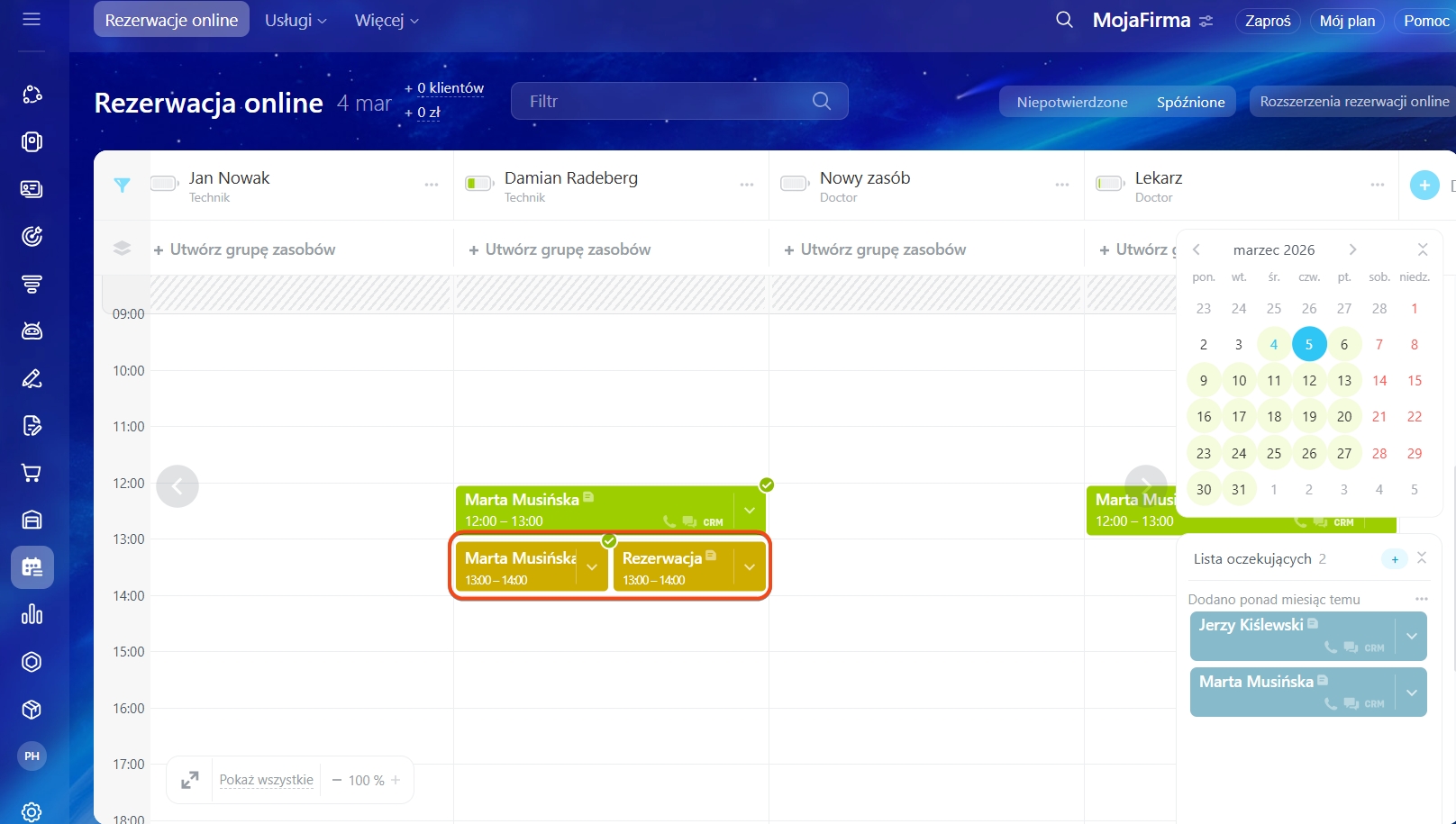Expand the Więcej dropdown menu
Viewport: 1456px width, 824px height.
pos(387,20)
